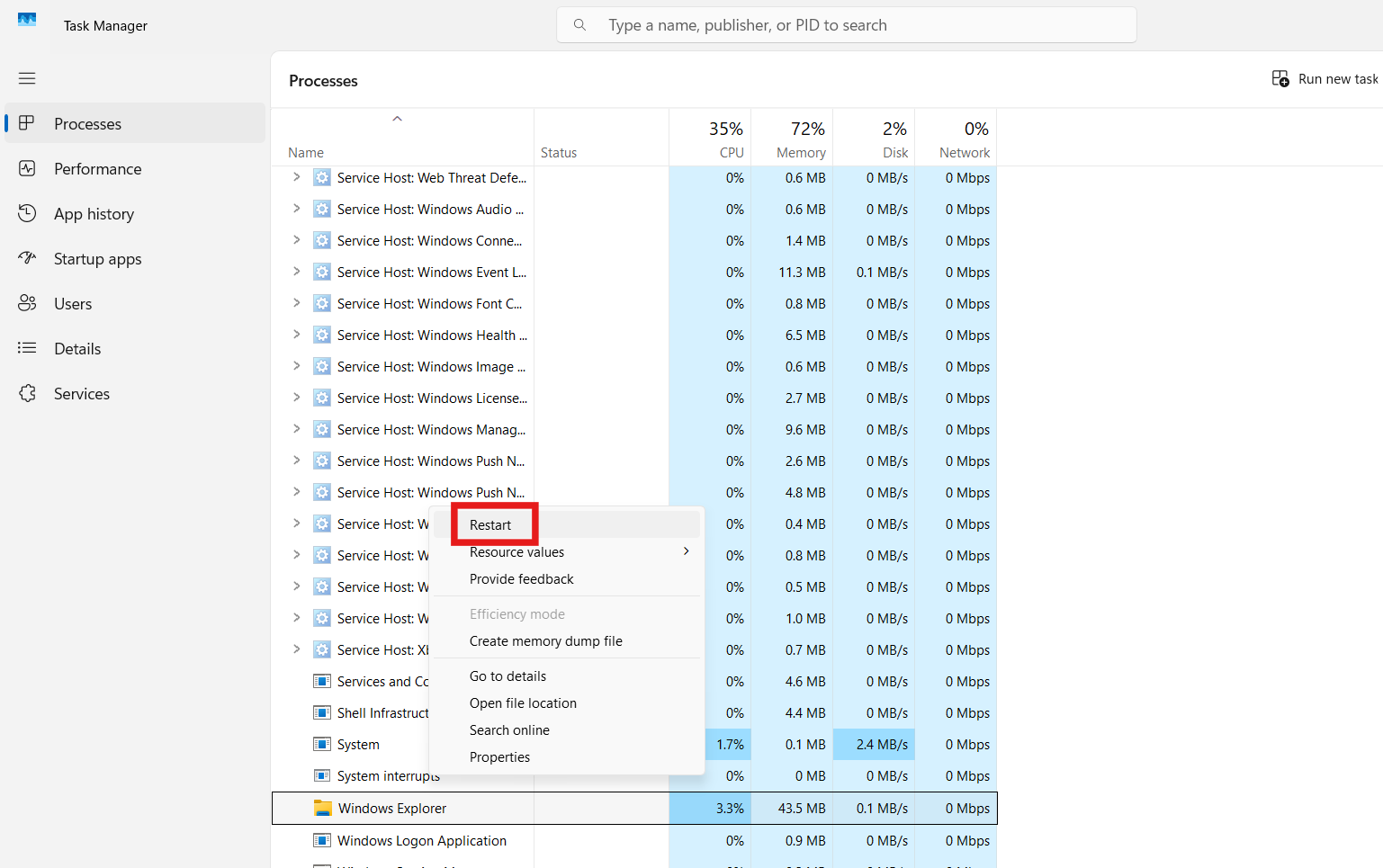Click the Run new task icon

[x=1280, y=78]
